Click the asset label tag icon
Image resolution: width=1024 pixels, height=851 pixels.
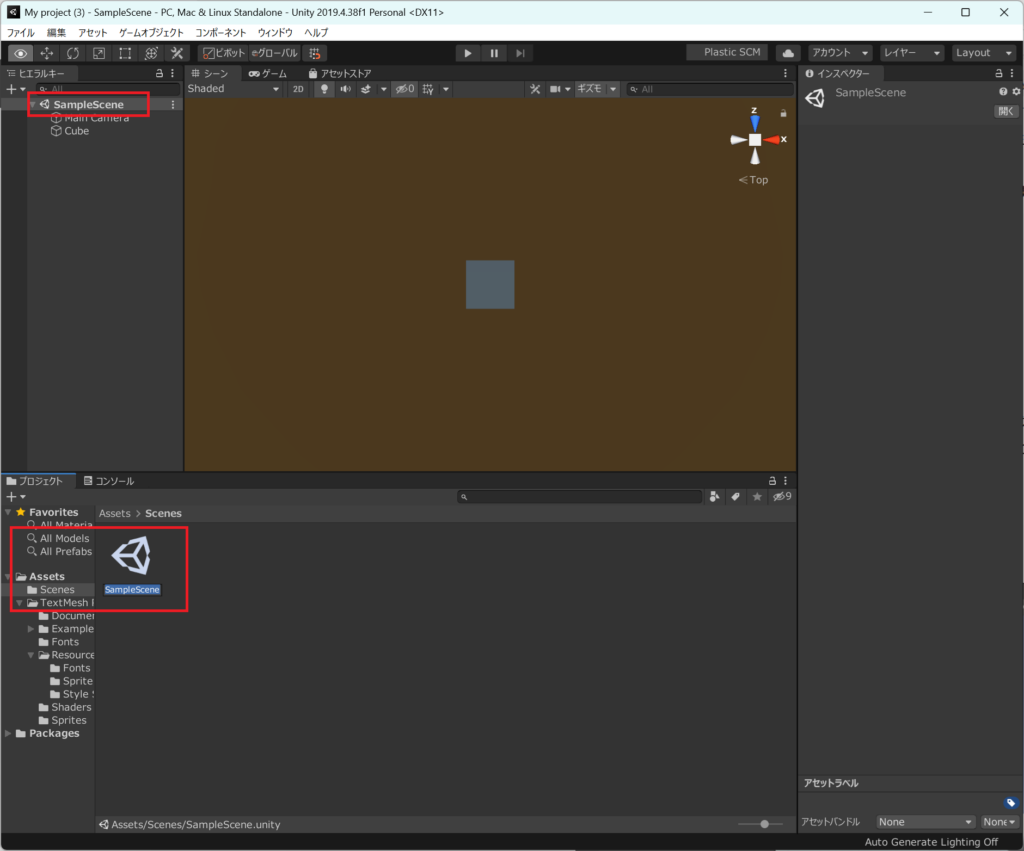pos(1010,803)
